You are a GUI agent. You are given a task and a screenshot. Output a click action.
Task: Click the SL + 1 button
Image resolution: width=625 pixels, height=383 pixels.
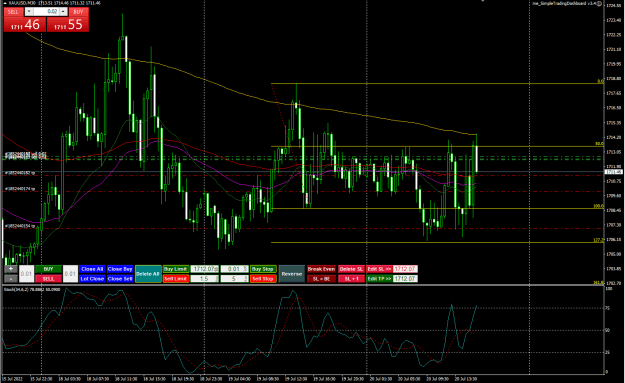351,279
